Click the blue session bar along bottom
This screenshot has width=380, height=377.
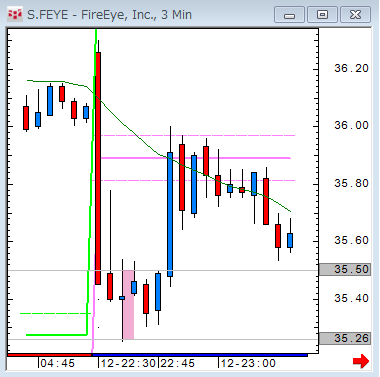point(199,355)
